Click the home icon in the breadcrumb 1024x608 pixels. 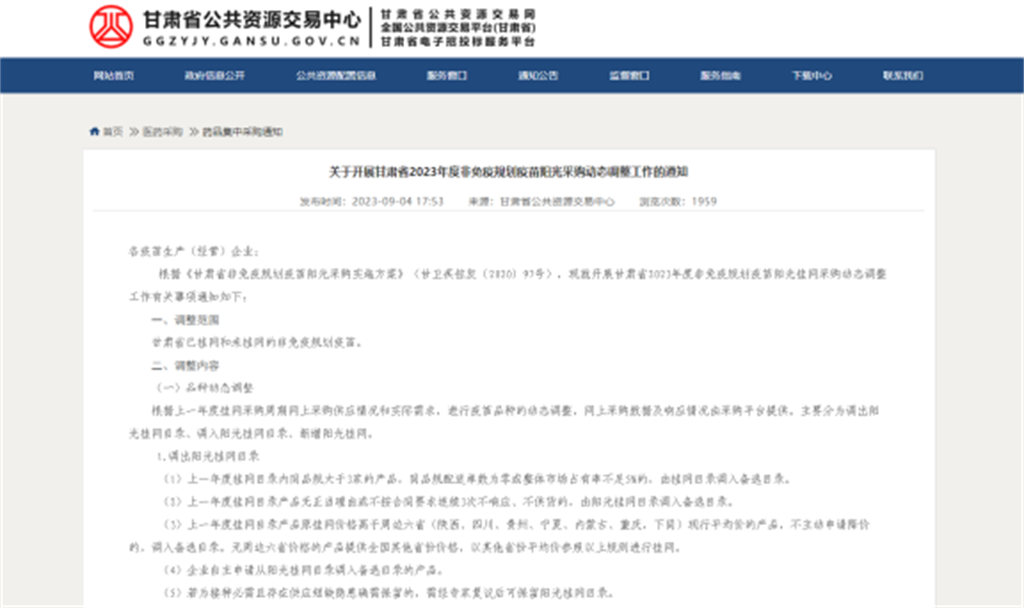[95, 131]
